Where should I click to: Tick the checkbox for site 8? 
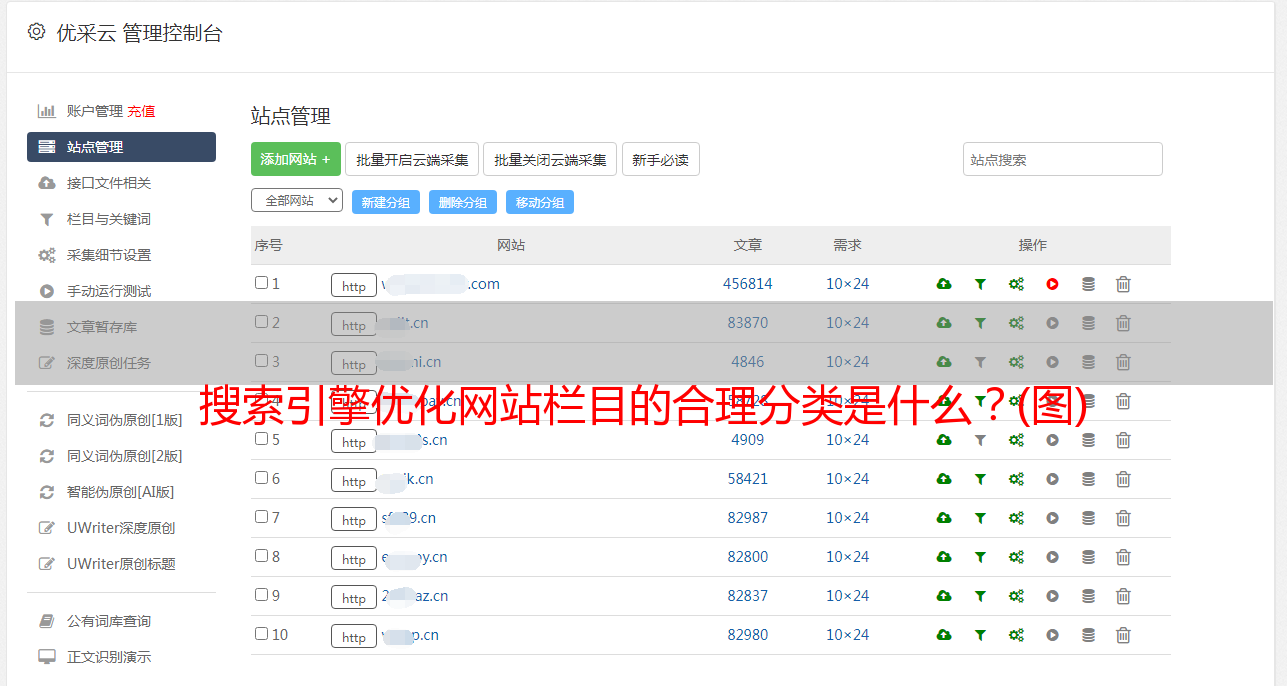[261, 556]
